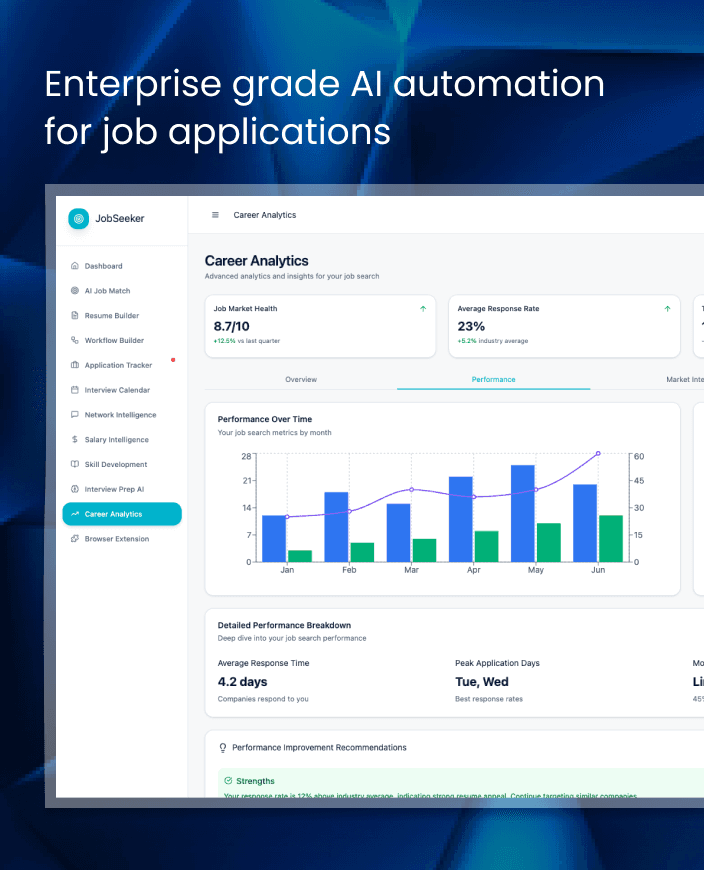This screenshot has height=870, width=704.
Task: Click the Workflow Builder icon
Action: (75, 340)
